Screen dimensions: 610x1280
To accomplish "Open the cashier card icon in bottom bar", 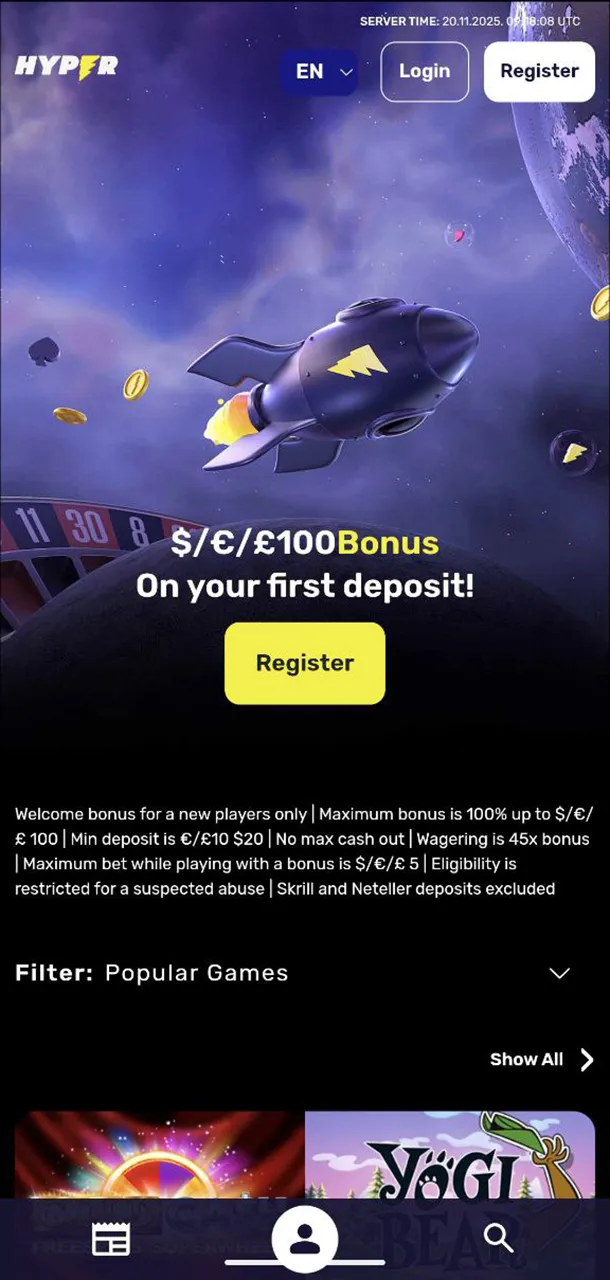I will point(111,1240).
